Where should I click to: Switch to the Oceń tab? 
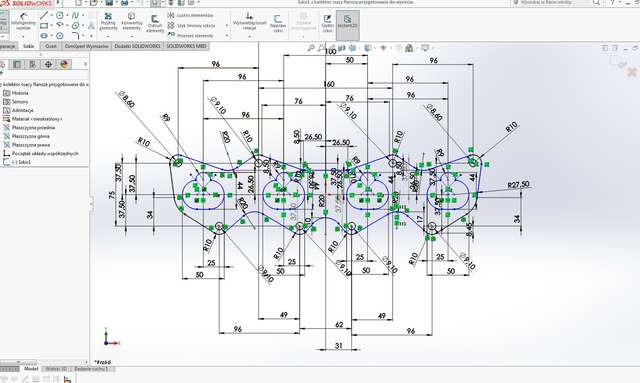[x=51, y=46]
